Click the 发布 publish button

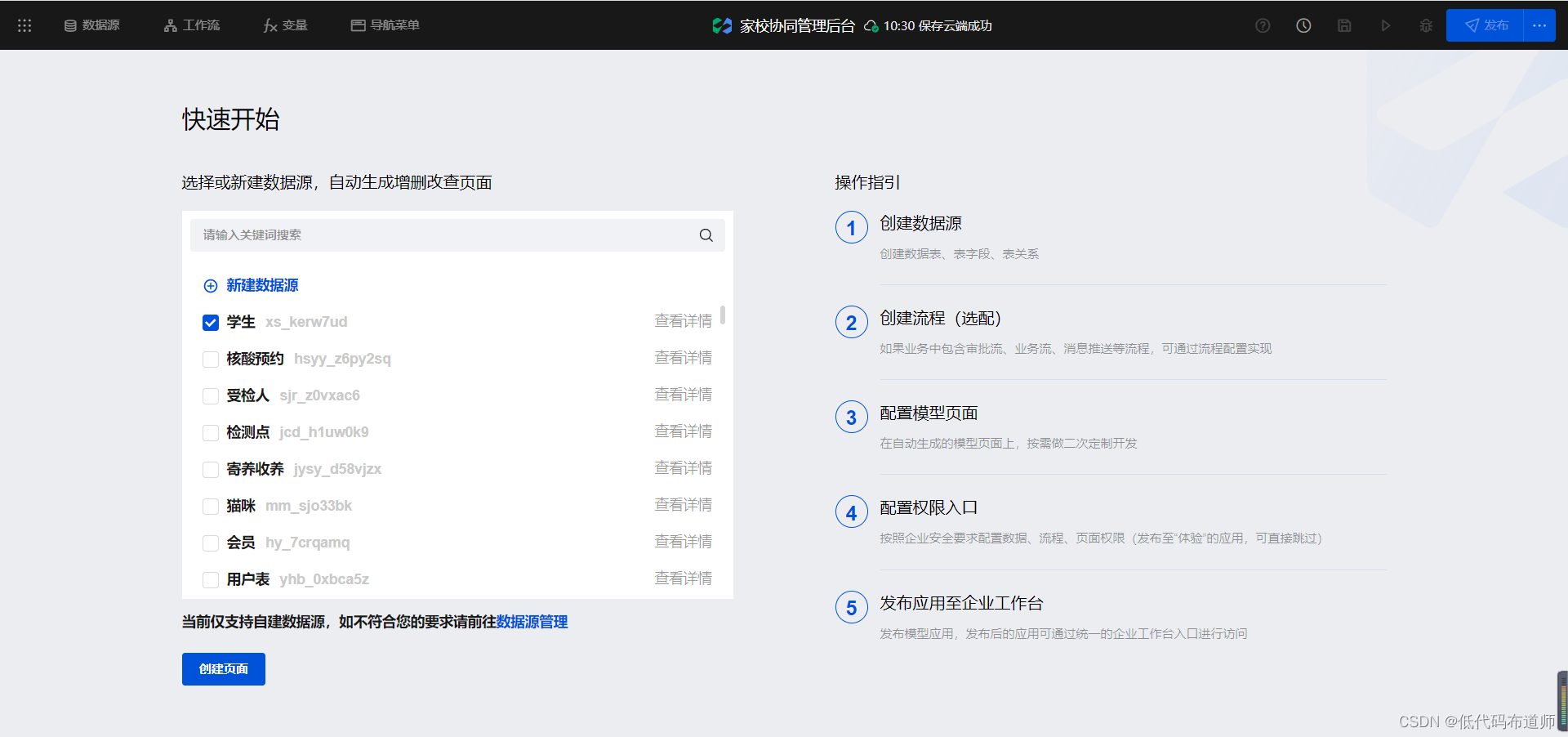[x=1485, y=25]
